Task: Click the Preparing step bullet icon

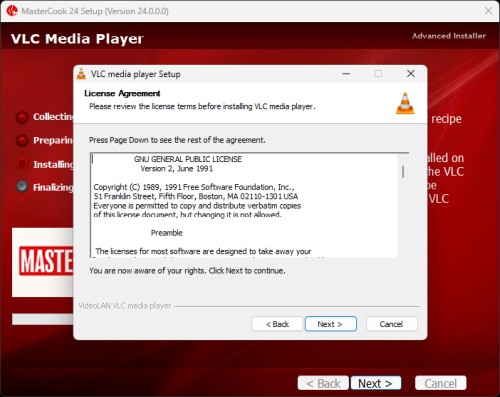Action: pyautogui.click(x=22, y=141)
